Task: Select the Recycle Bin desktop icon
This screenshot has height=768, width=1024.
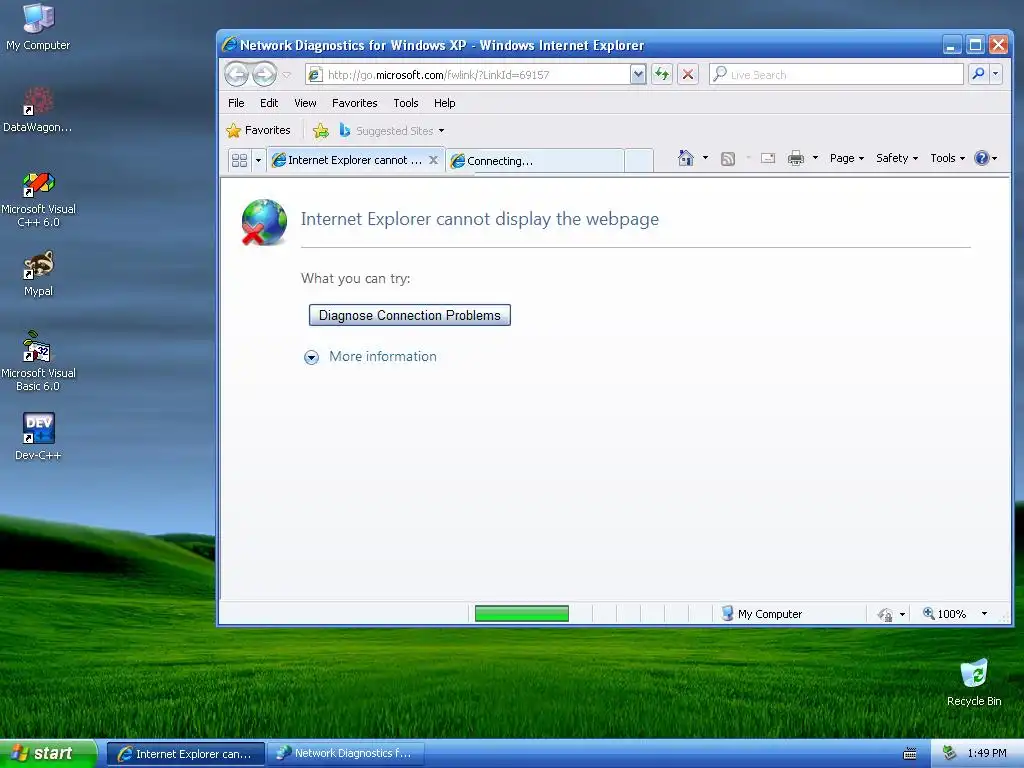Action: click(x=974, y=682)
